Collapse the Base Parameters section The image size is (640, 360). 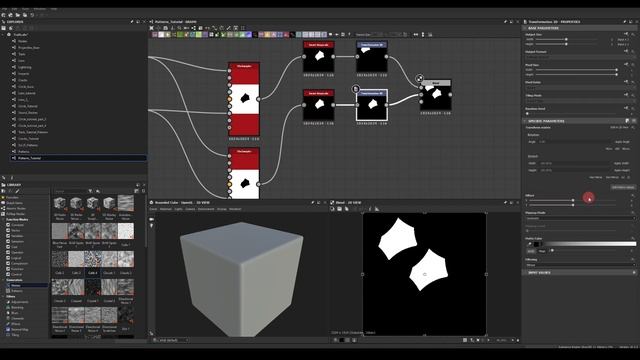[x=525, y=28]
